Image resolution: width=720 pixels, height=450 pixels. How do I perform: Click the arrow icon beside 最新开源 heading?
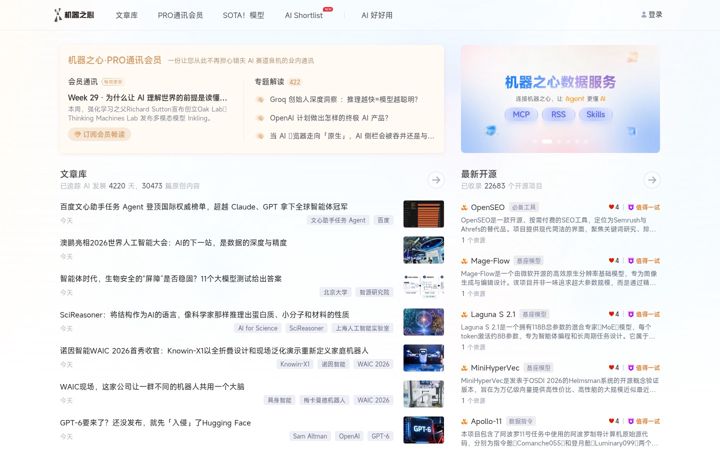coord(652,180)
